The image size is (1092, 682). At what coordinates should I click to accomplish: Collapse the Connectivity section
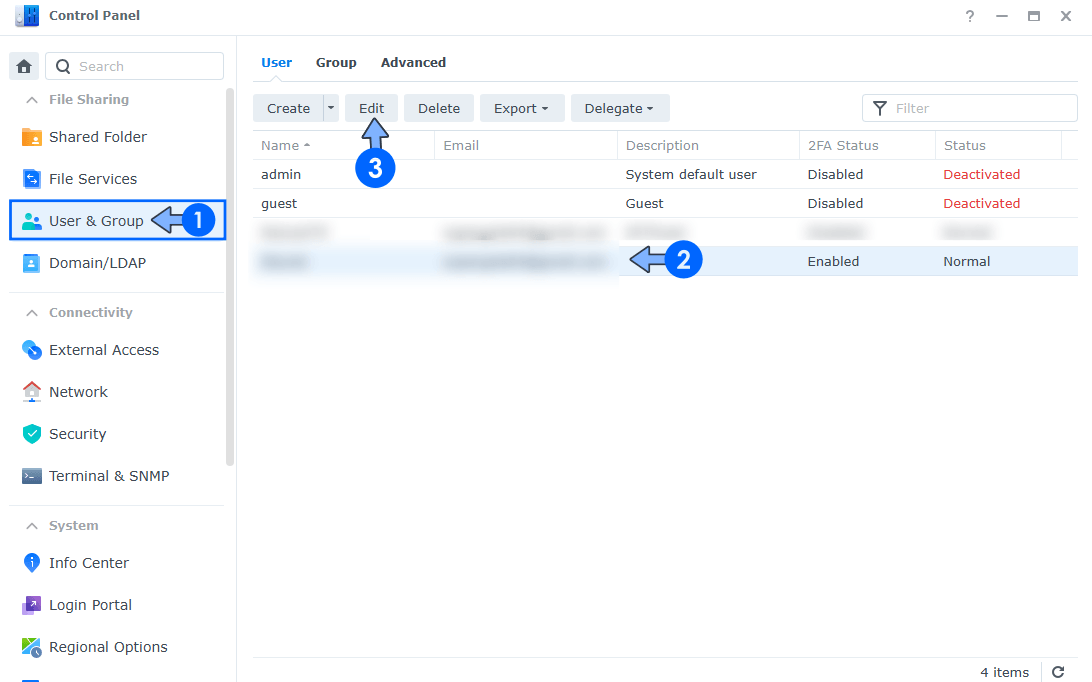[32, 313]
